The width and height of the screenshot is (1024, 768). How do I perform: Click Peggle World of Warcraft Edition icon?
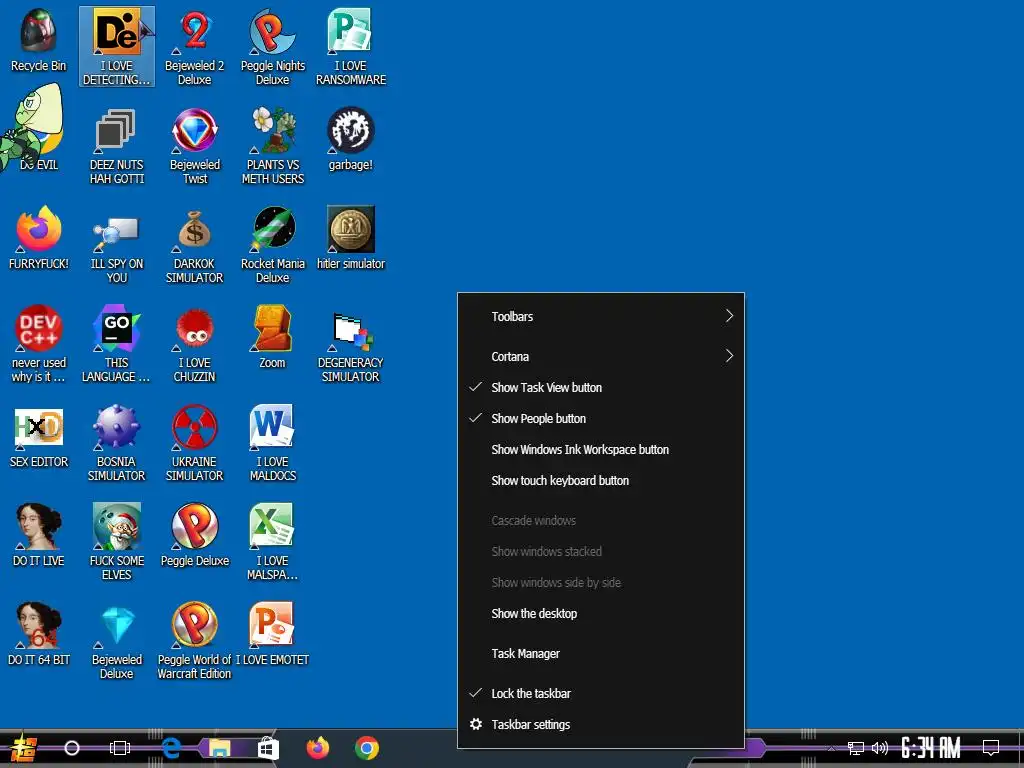click(195, 641)
